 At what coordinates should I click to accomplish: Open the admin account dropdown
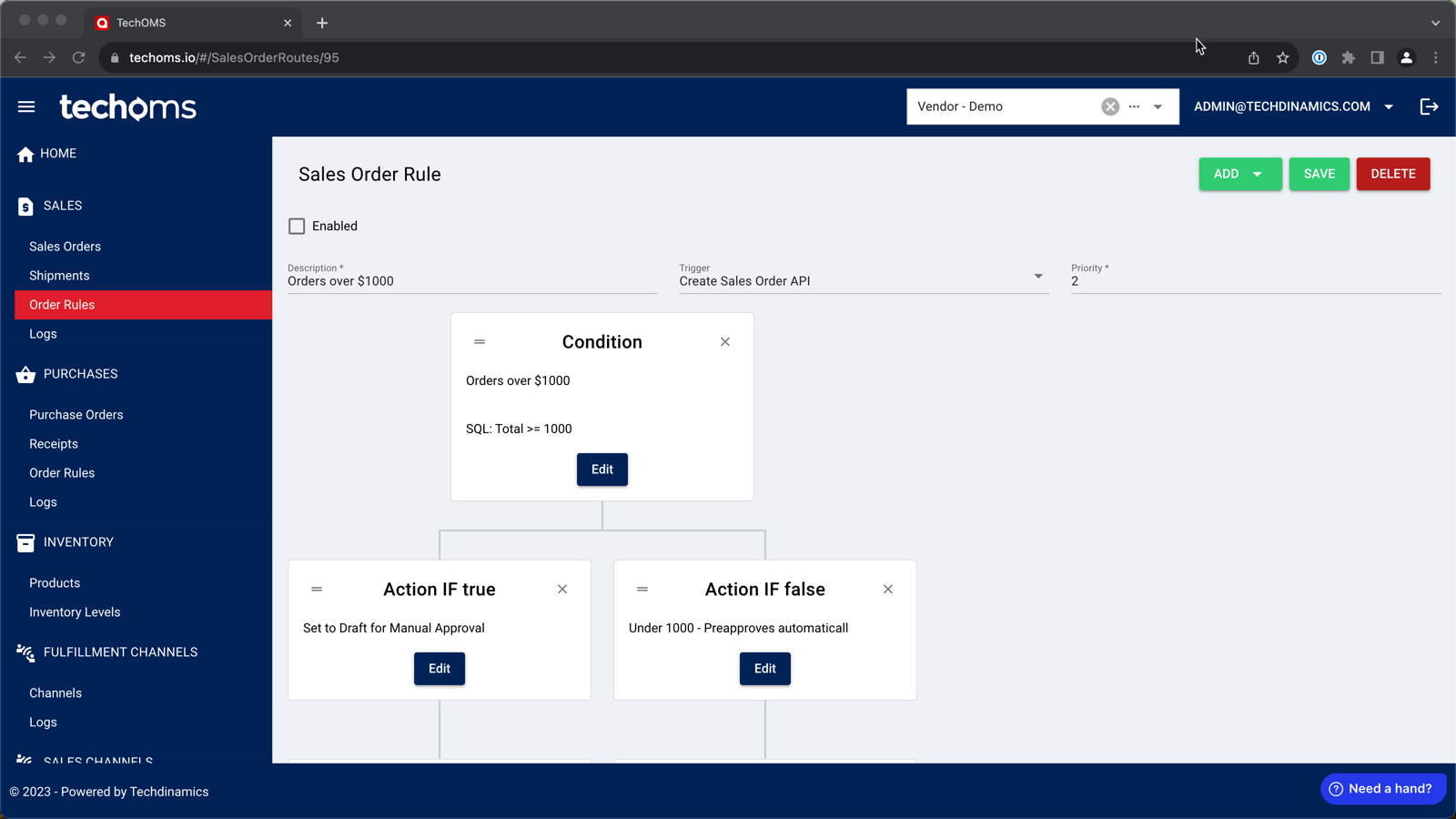(1390, 106)
